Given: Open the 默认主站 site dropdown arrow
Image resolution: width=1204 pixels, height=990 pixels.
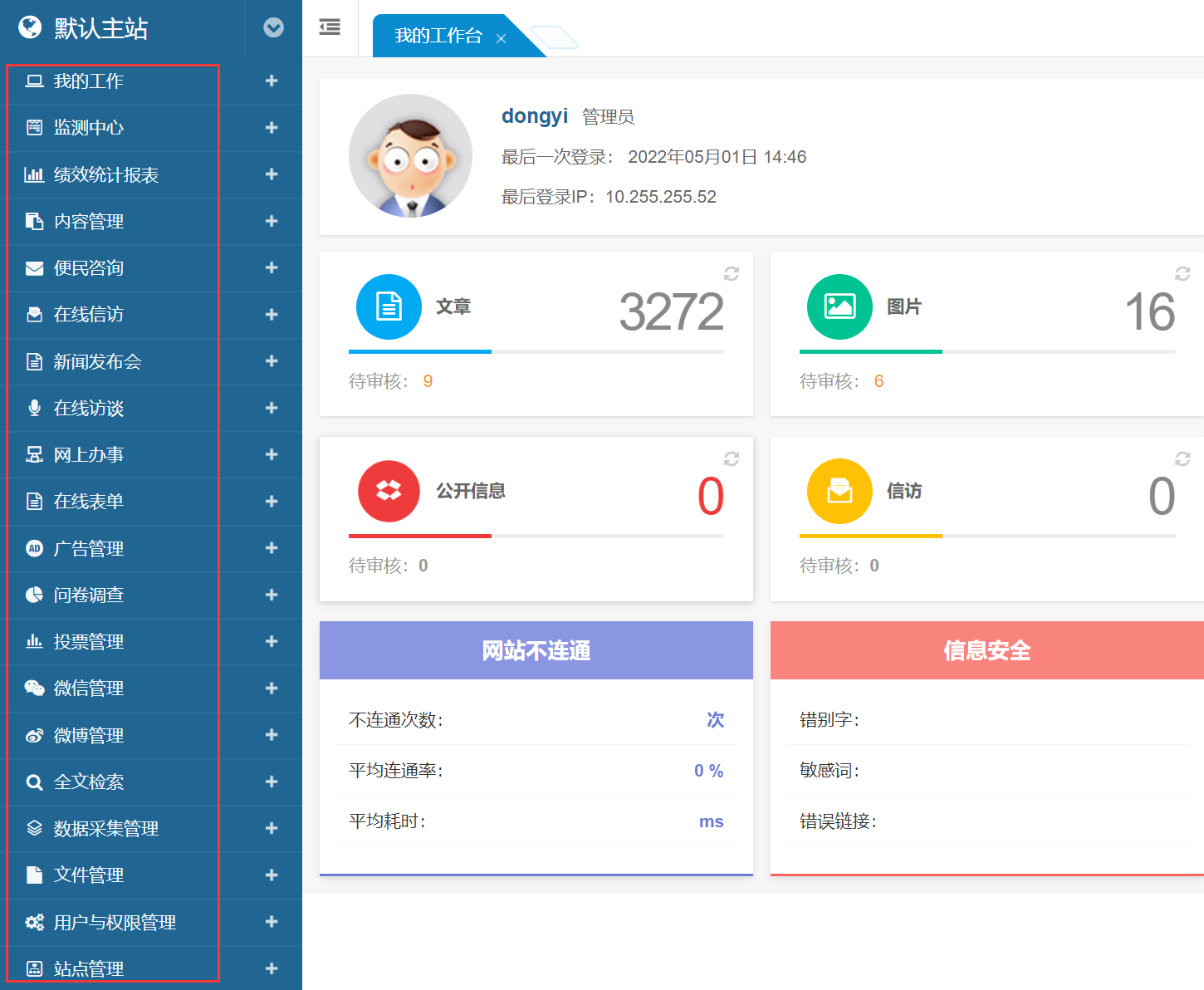Looking at the screenshot, I should tap(273, 28).
